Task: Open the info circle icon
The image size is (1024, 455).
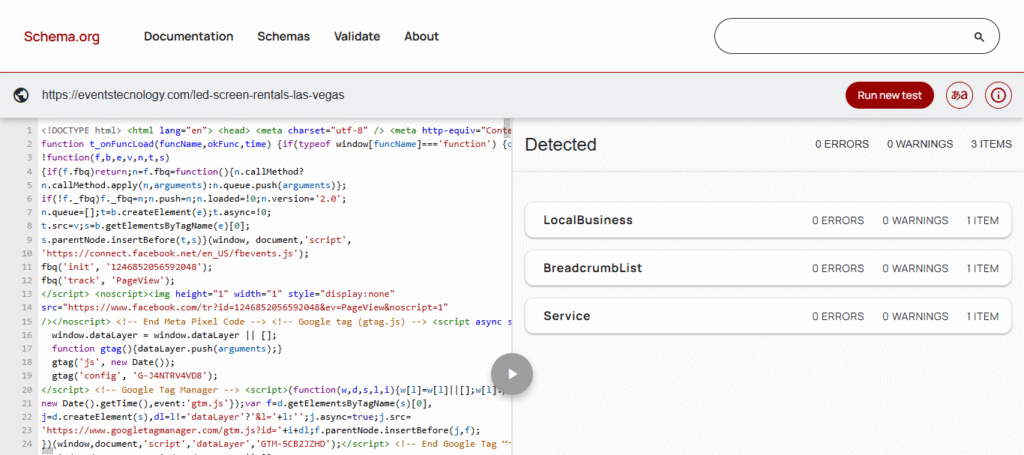Action: 997,95
